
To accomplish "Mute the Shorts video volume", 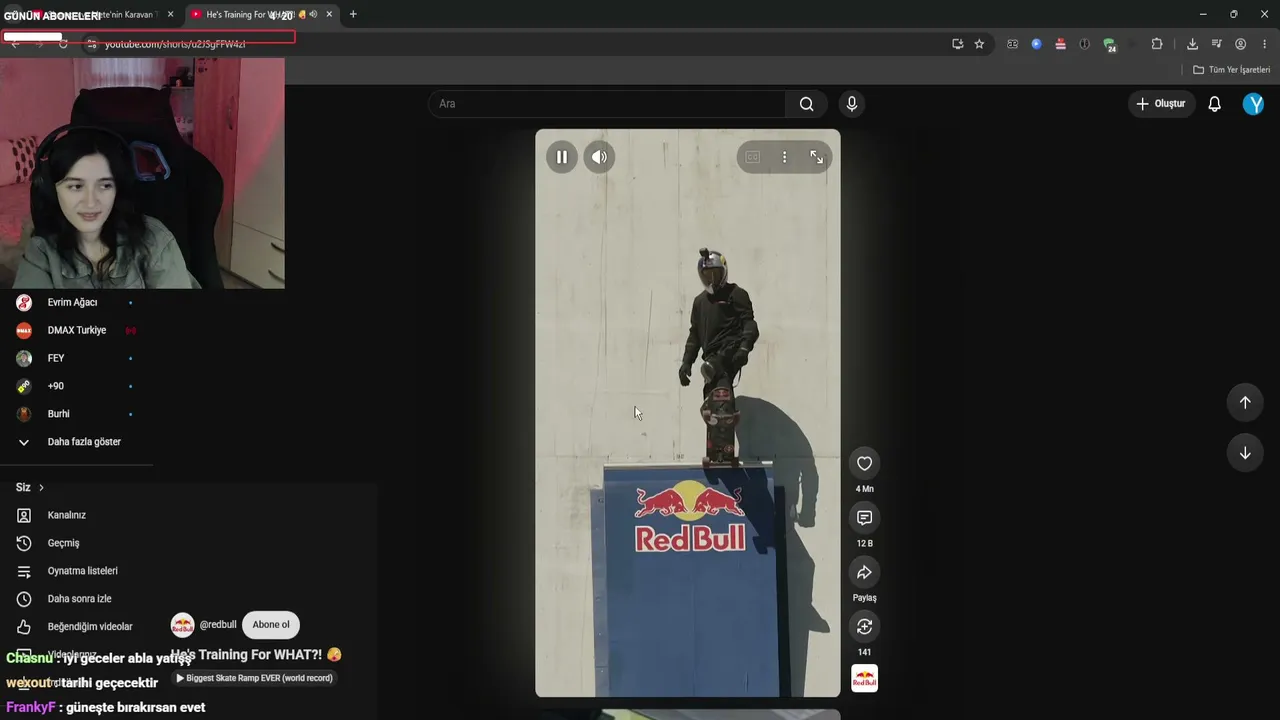I will (599, 157).
